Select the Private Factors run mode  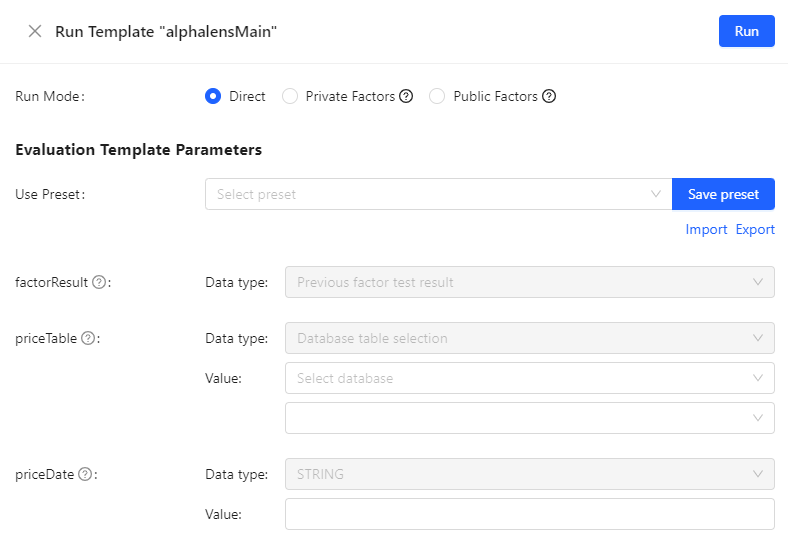tap(290, 97)
